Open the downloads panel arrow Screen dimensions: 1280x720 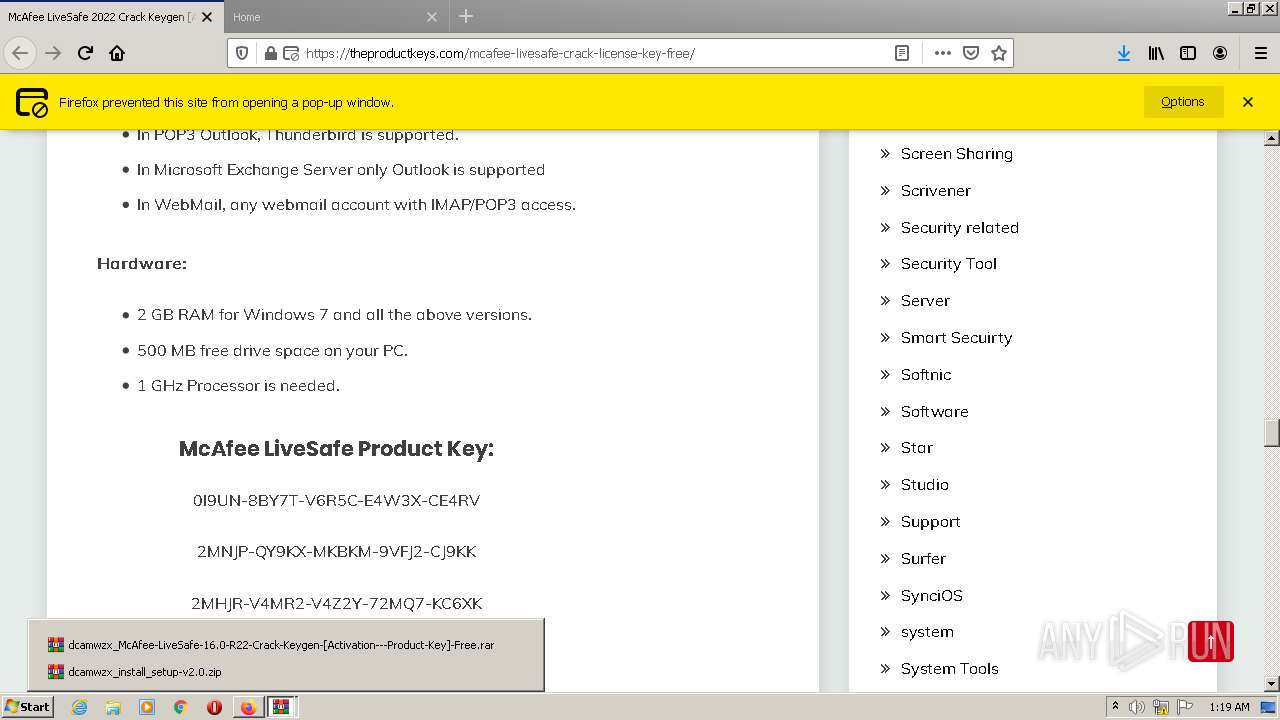1124,53
